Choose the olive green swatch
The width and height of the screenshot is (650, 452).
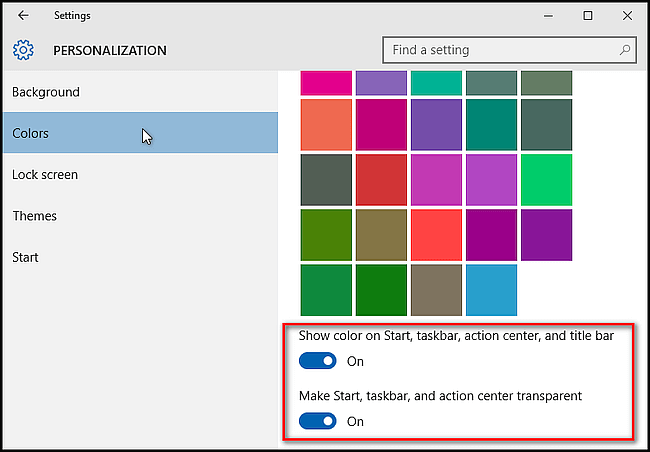pos(326,235)
